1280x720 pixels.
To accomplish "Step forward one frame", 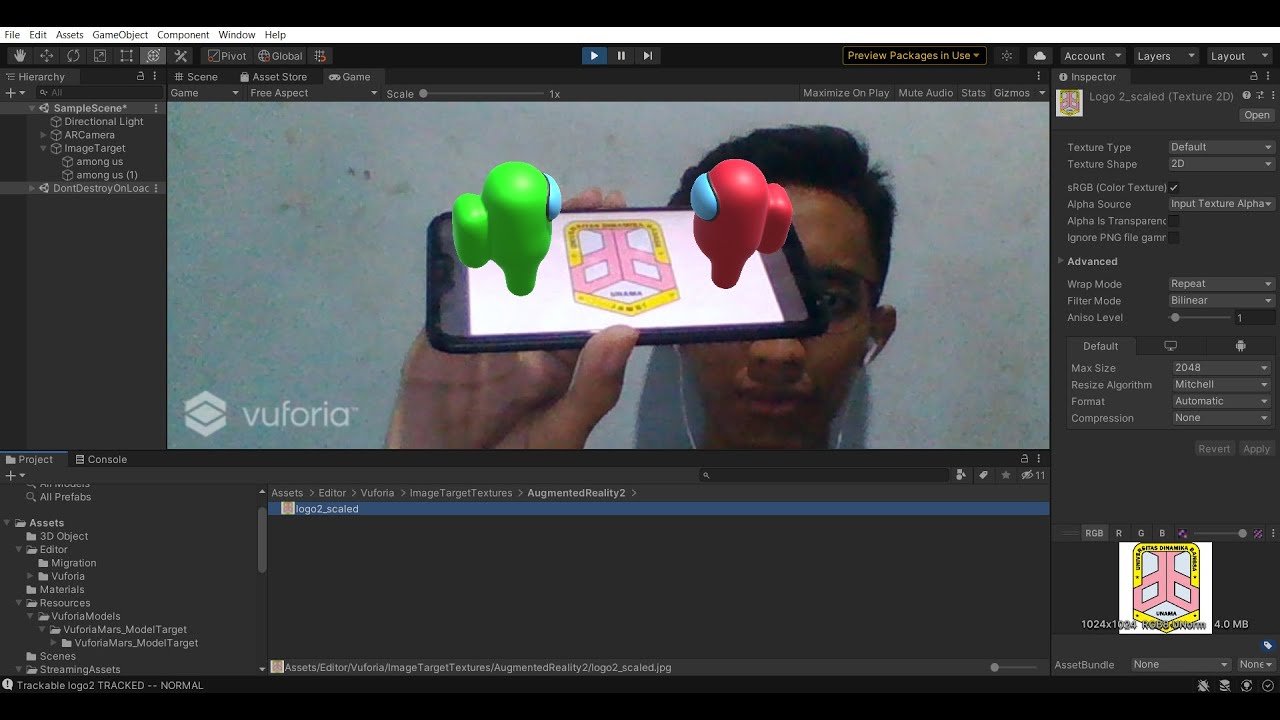I will click(648, 56).
